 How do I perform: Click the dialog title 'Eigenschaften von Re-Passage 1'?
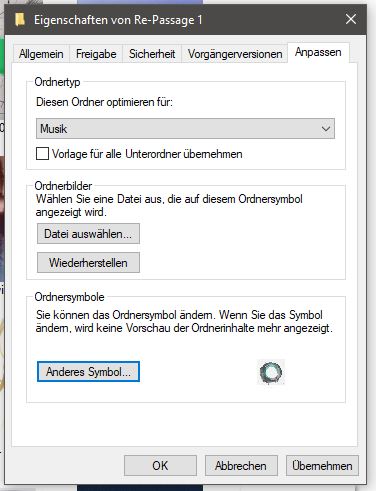(x=118, y=20)
